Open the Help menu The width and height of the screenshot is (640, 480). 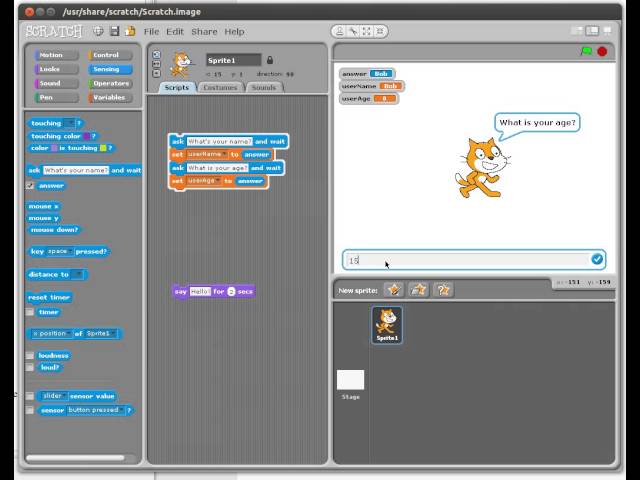(x=234, y=31)
